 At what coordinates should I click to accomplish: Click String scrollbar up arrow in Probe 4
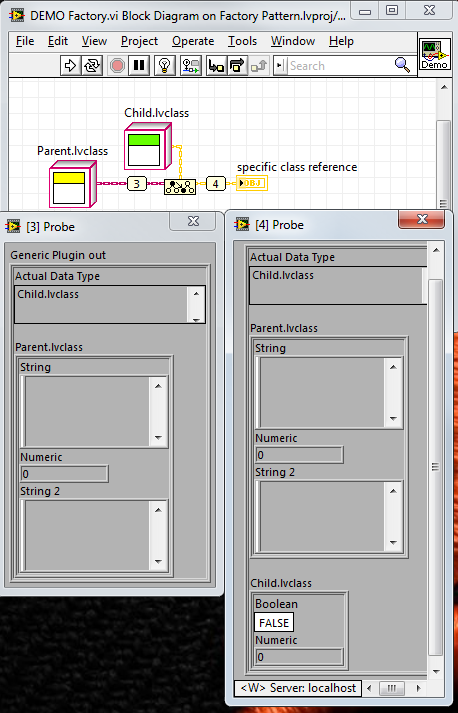pos(393,367)
